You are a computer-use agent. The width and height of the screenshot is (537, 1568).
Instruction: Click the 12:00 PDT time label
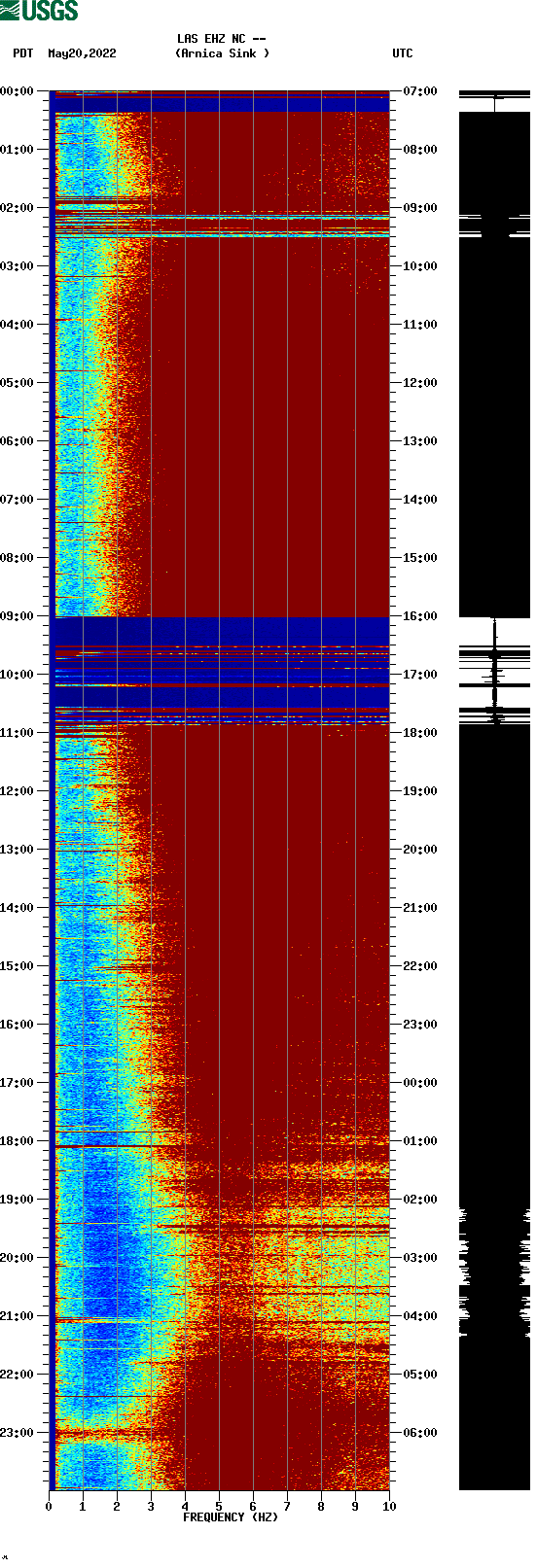click(x=17, y=791)
